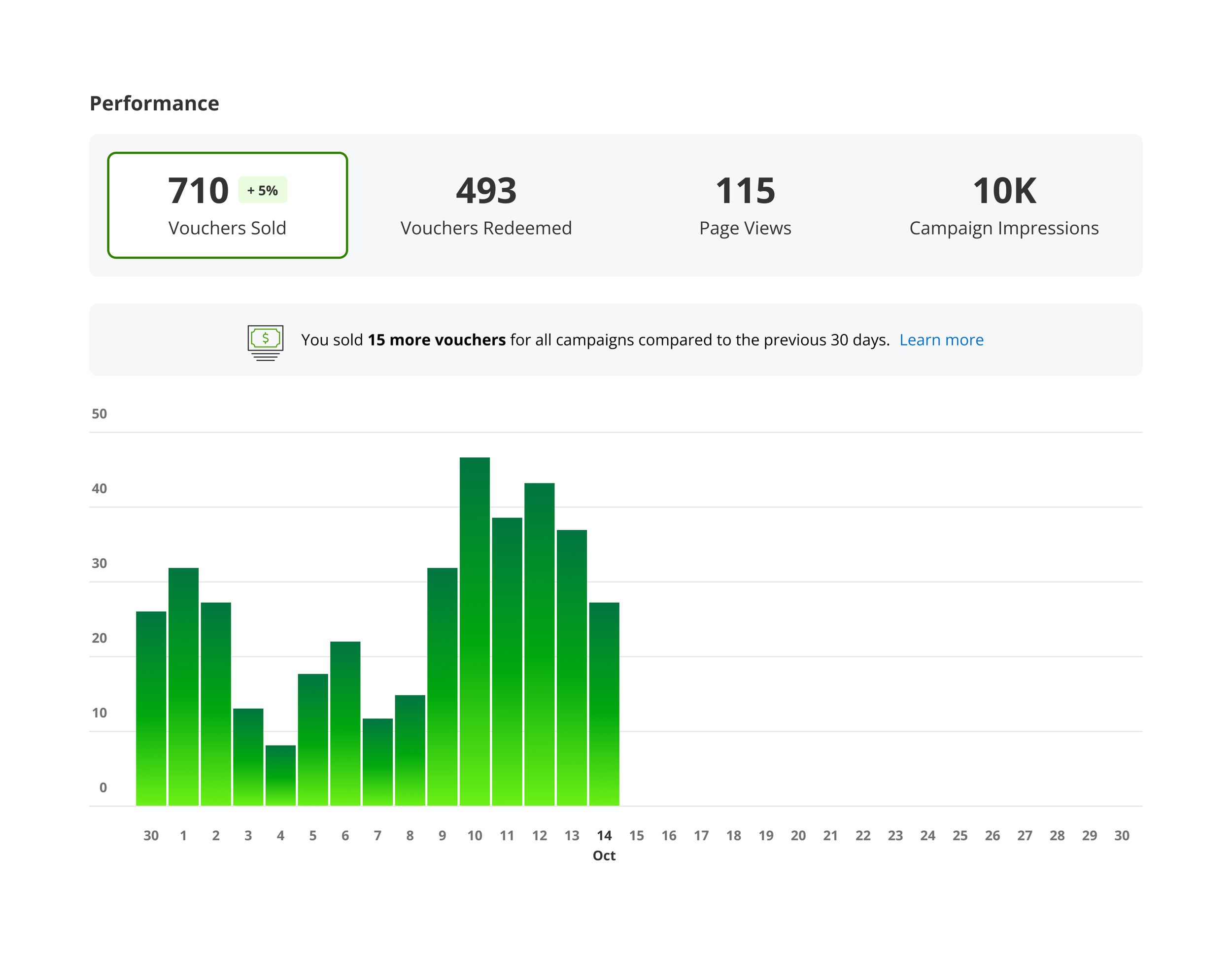Click the bar for day 6
Viewport: 1232px width, 954px height.
click(x=345, y=723)
